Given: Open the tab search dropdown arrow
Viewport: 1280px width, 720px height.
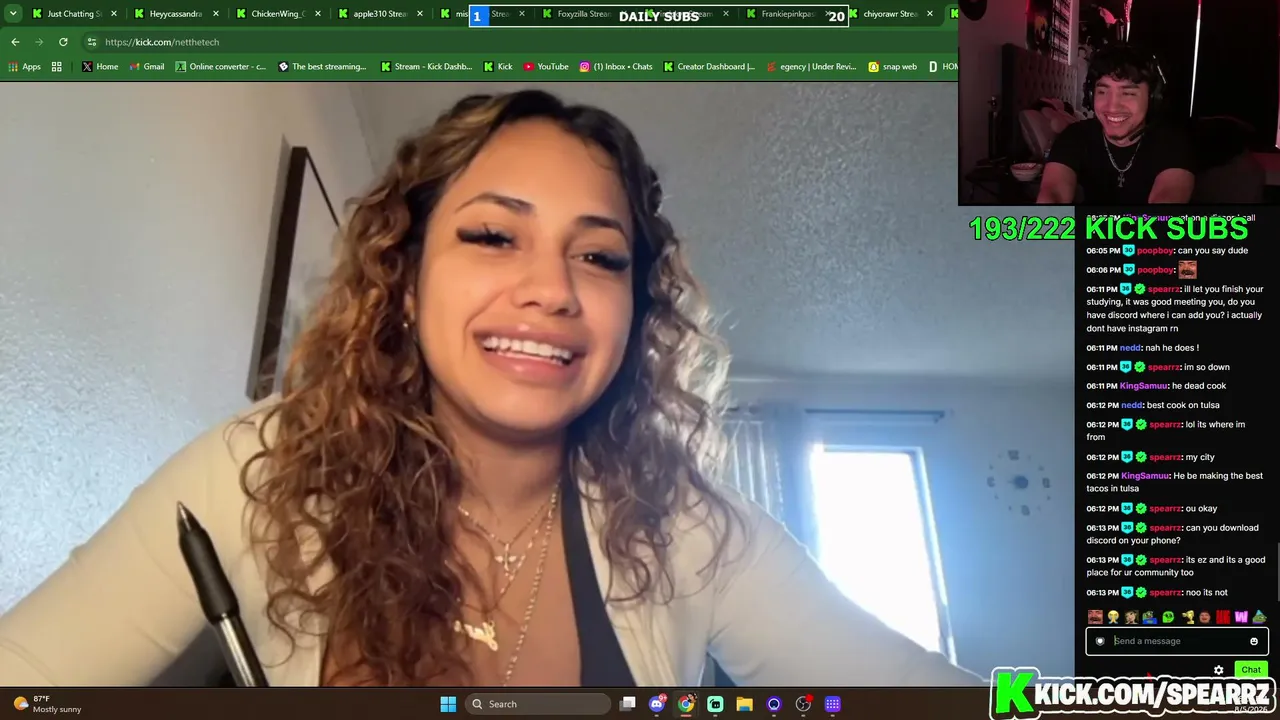Looking at the screenshot, I should [13, 14].
